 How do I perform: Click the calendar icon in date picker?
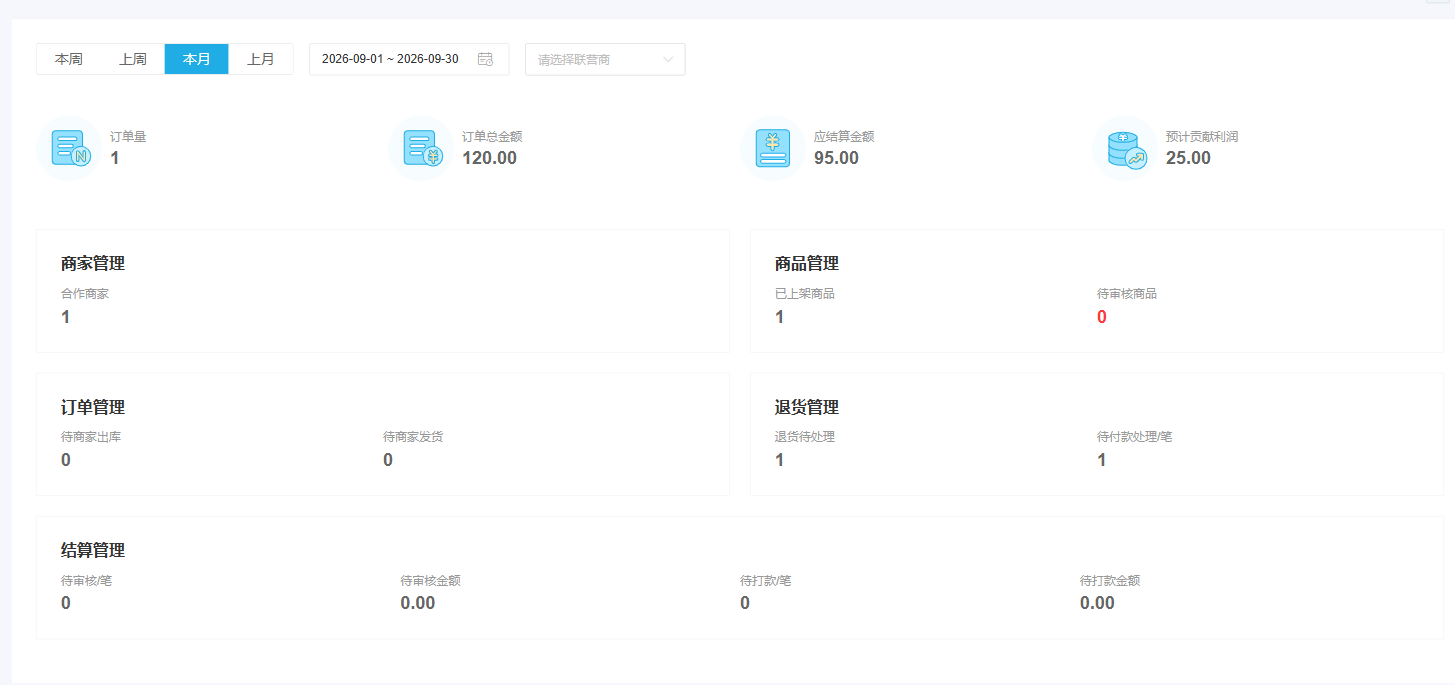coord(485,59)
